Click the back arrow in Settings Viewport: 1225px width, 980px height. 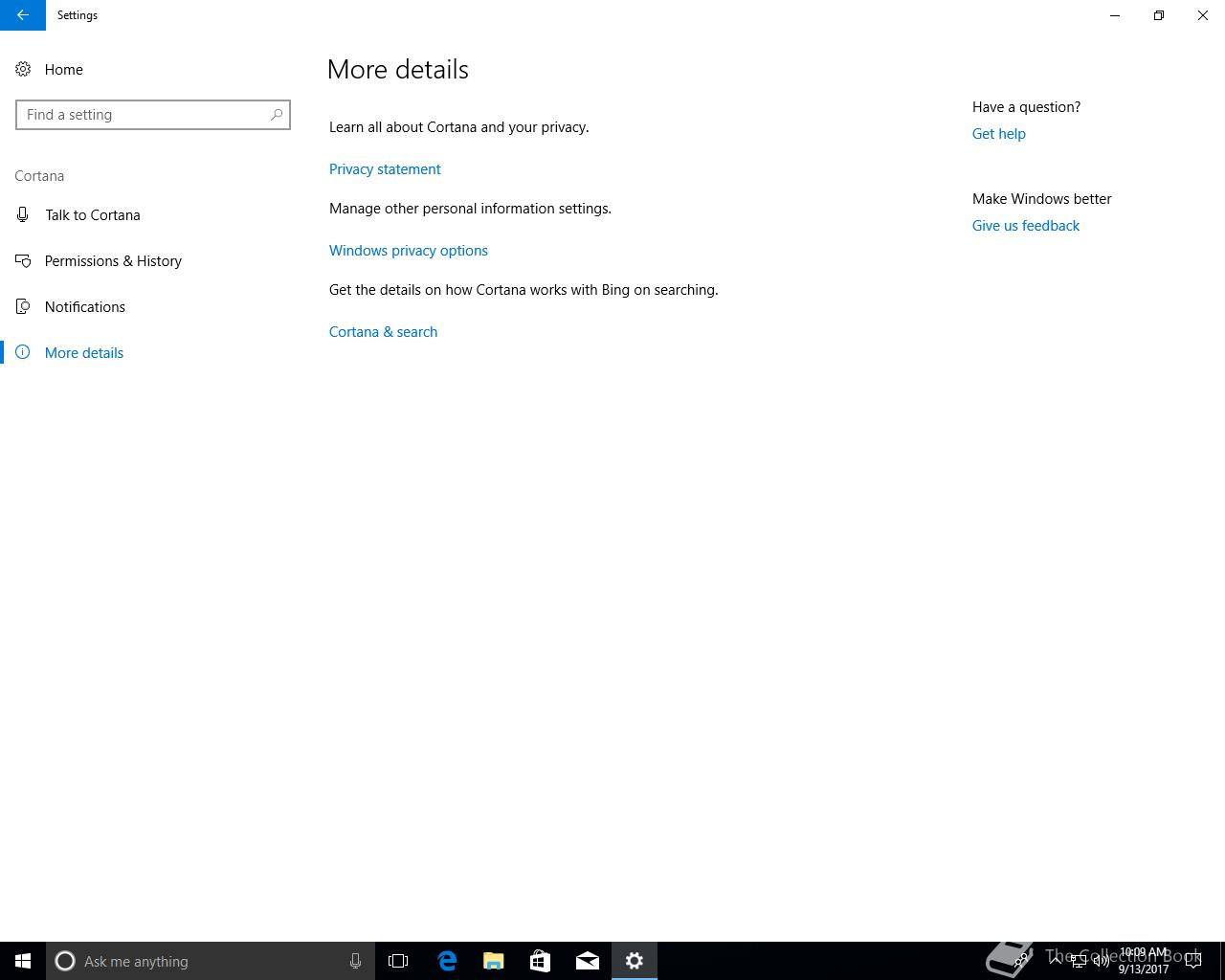click(23, 15)
